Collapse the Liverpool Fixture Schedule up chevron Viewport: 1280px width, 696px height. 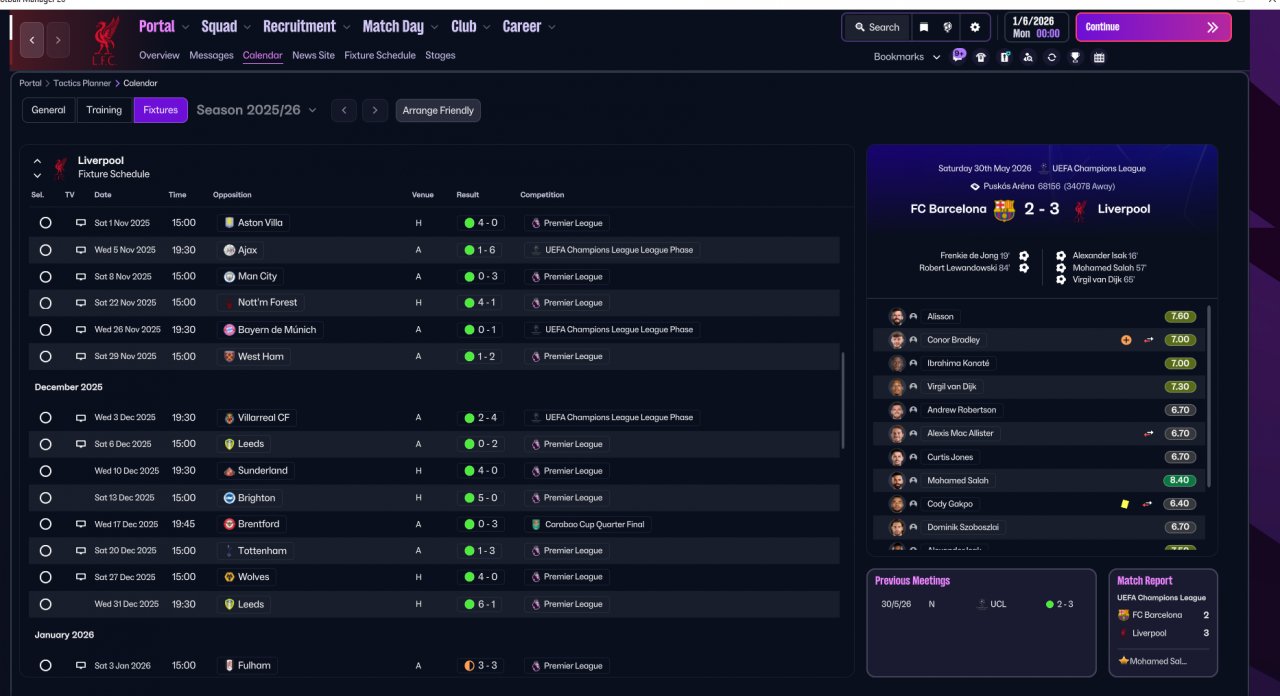[x=37, y=160]
